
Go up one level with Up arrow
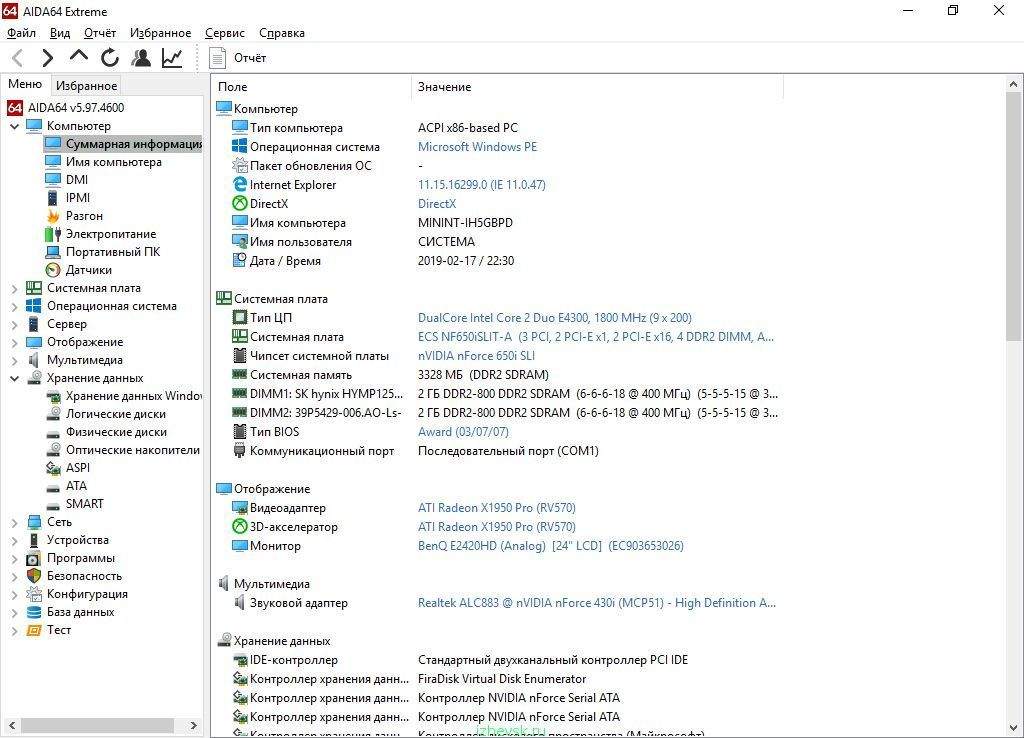pyautogui.click(x=78, y=57)
